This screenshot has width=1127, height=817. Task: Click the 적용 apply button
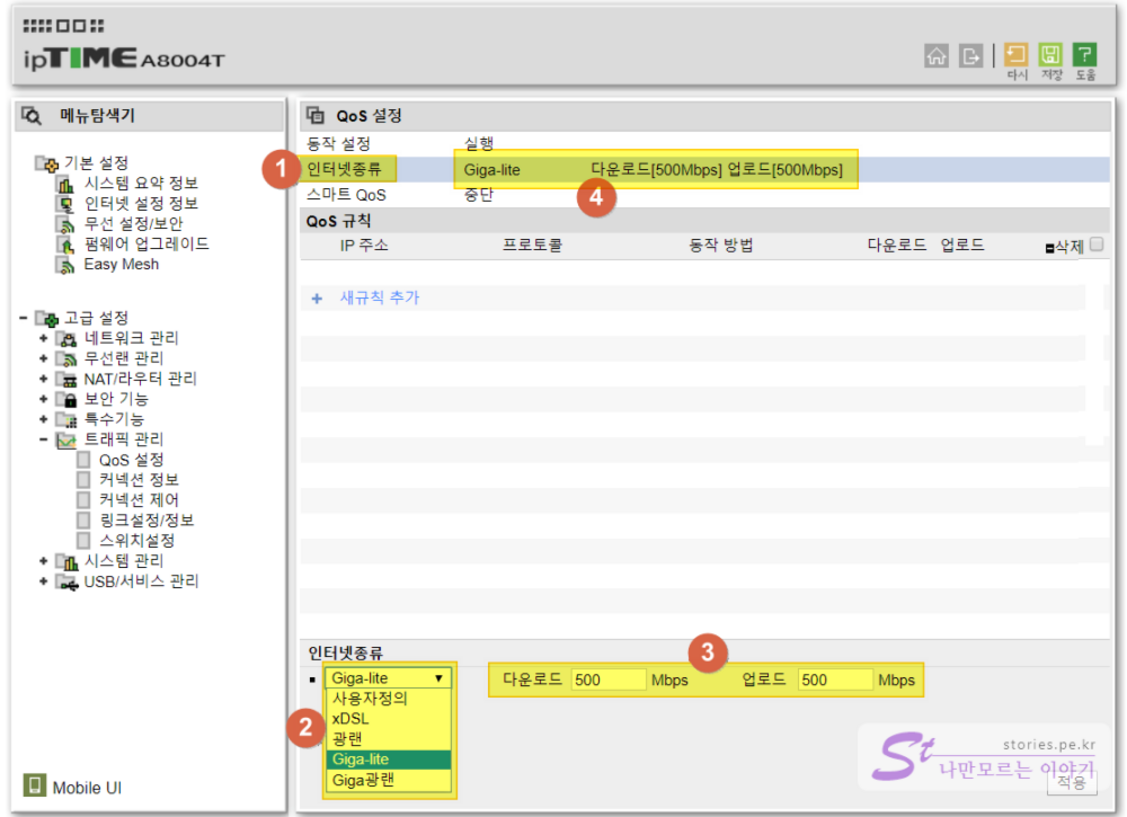[1072, 781]
